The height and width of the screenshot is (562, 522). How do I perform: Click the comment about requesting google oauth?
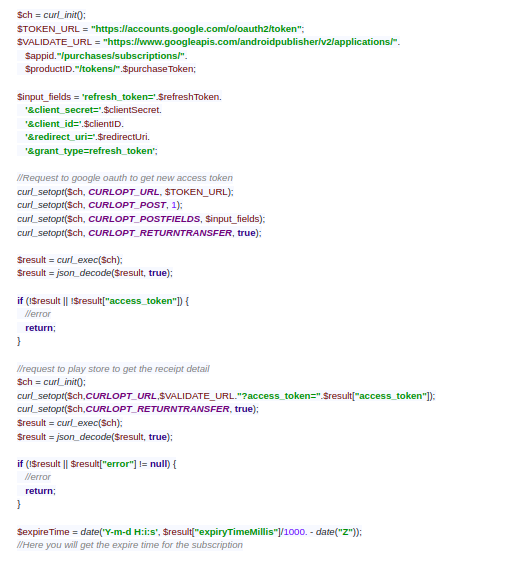[x=125, y=178]
